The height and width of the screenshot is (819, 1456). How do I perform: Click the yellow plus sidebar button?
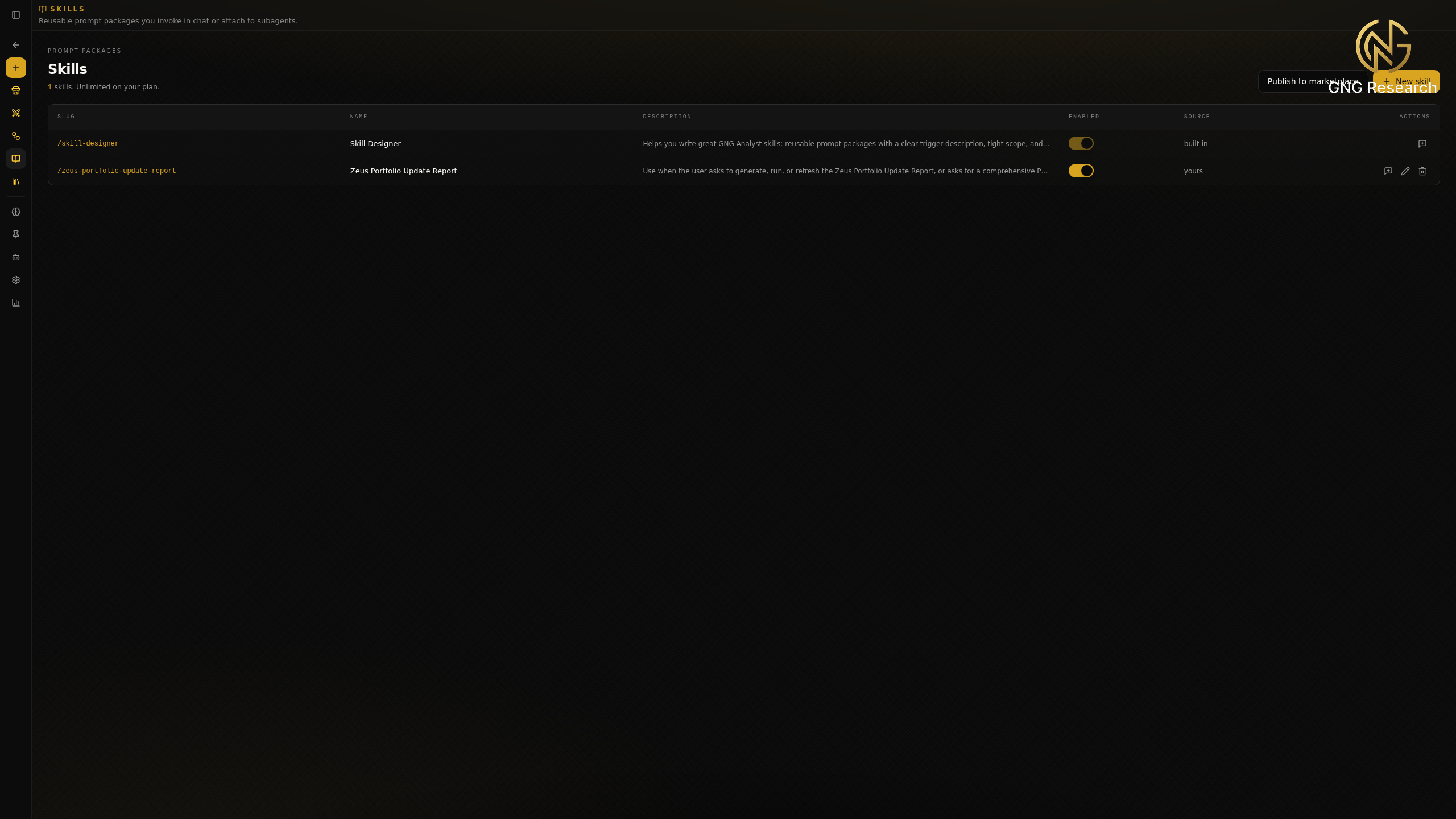click(x=16, y=68)
